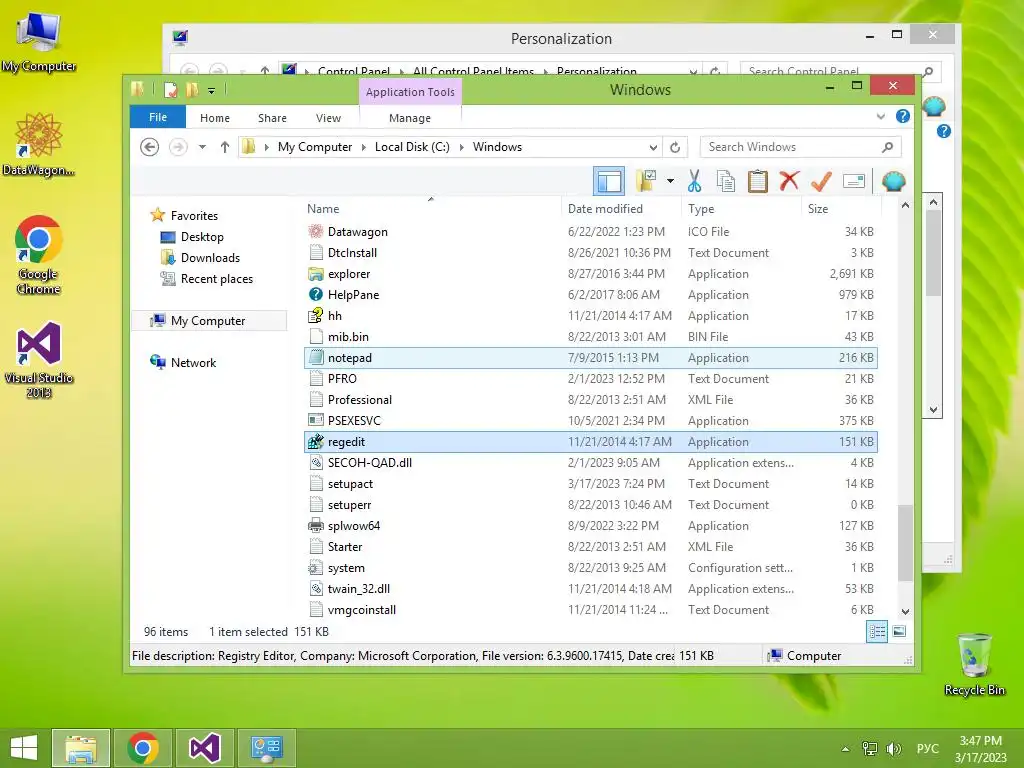
Task: Refresh the Windows folder view
Action: 675,147
